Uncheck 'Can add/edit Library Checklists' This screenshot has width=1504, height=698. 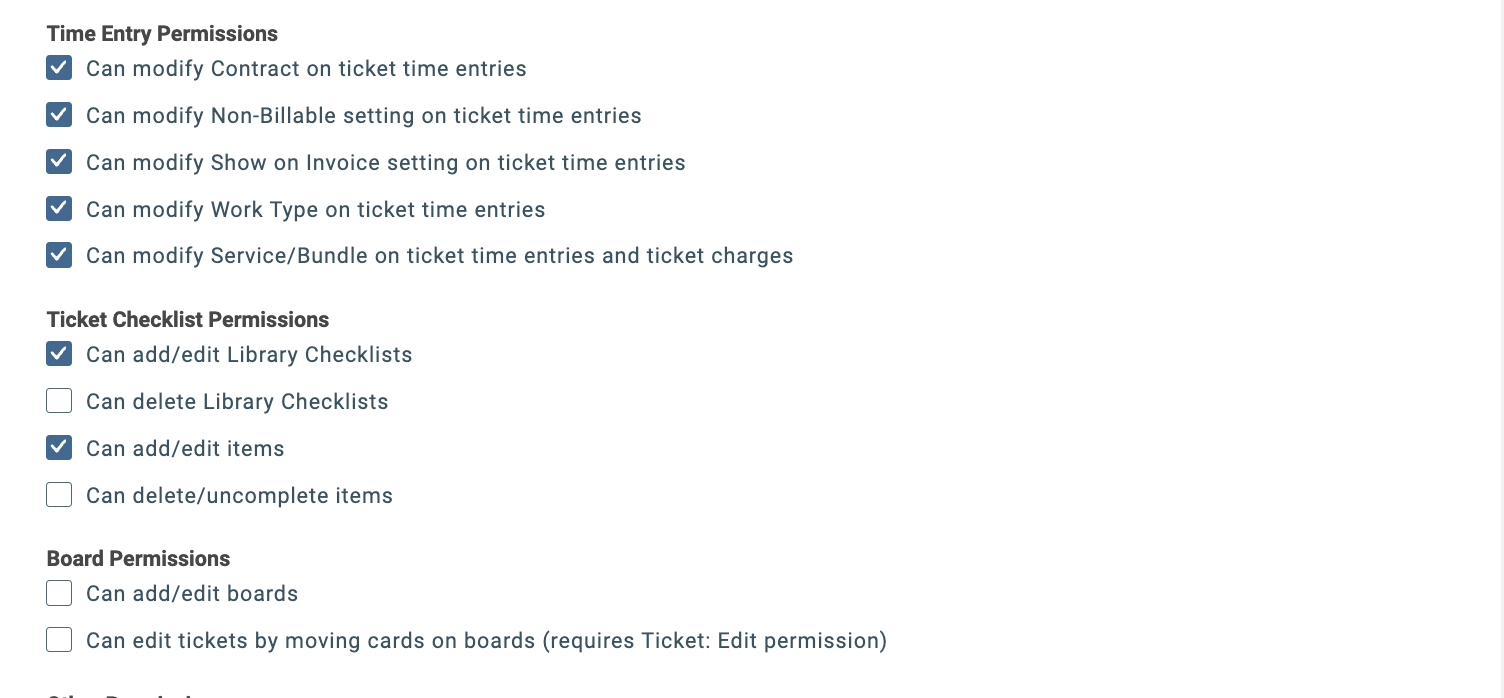tap(59, 354)
